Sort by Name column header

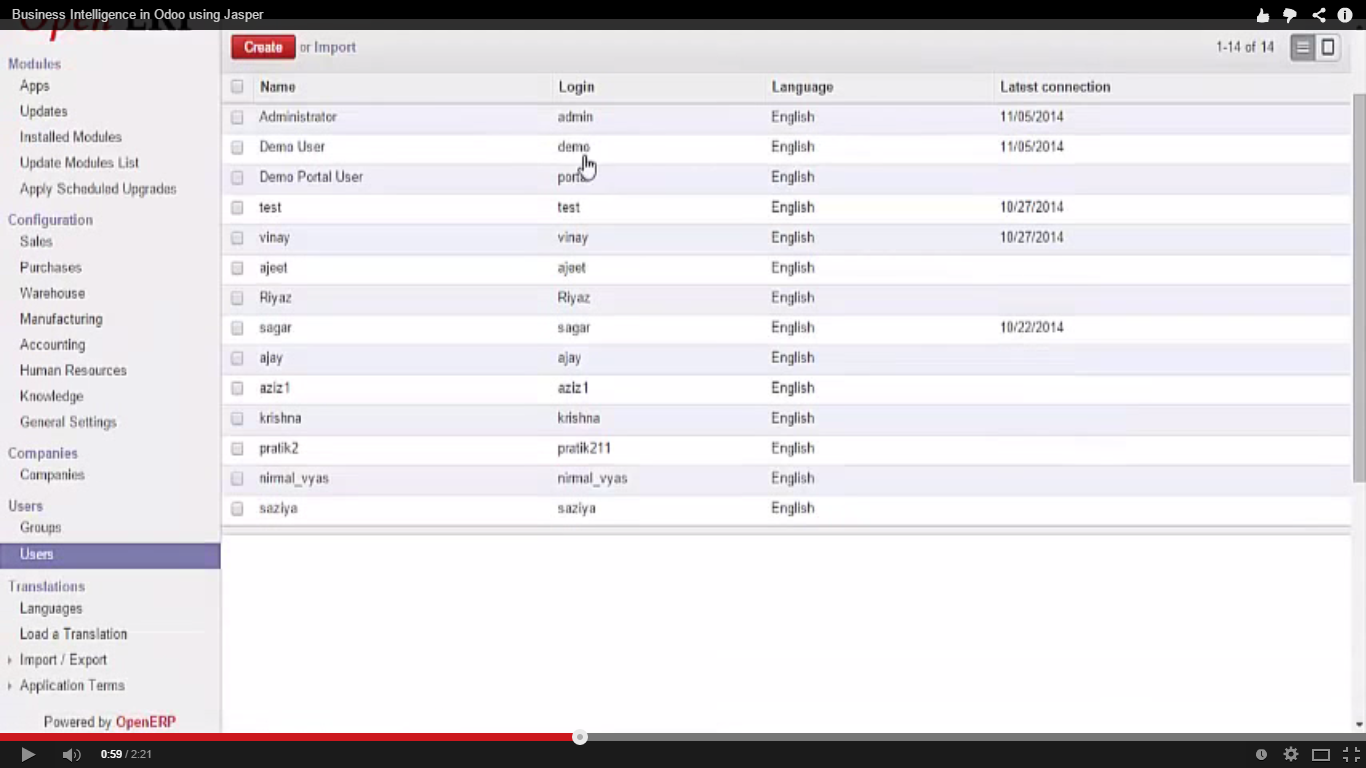pos(278,87)
